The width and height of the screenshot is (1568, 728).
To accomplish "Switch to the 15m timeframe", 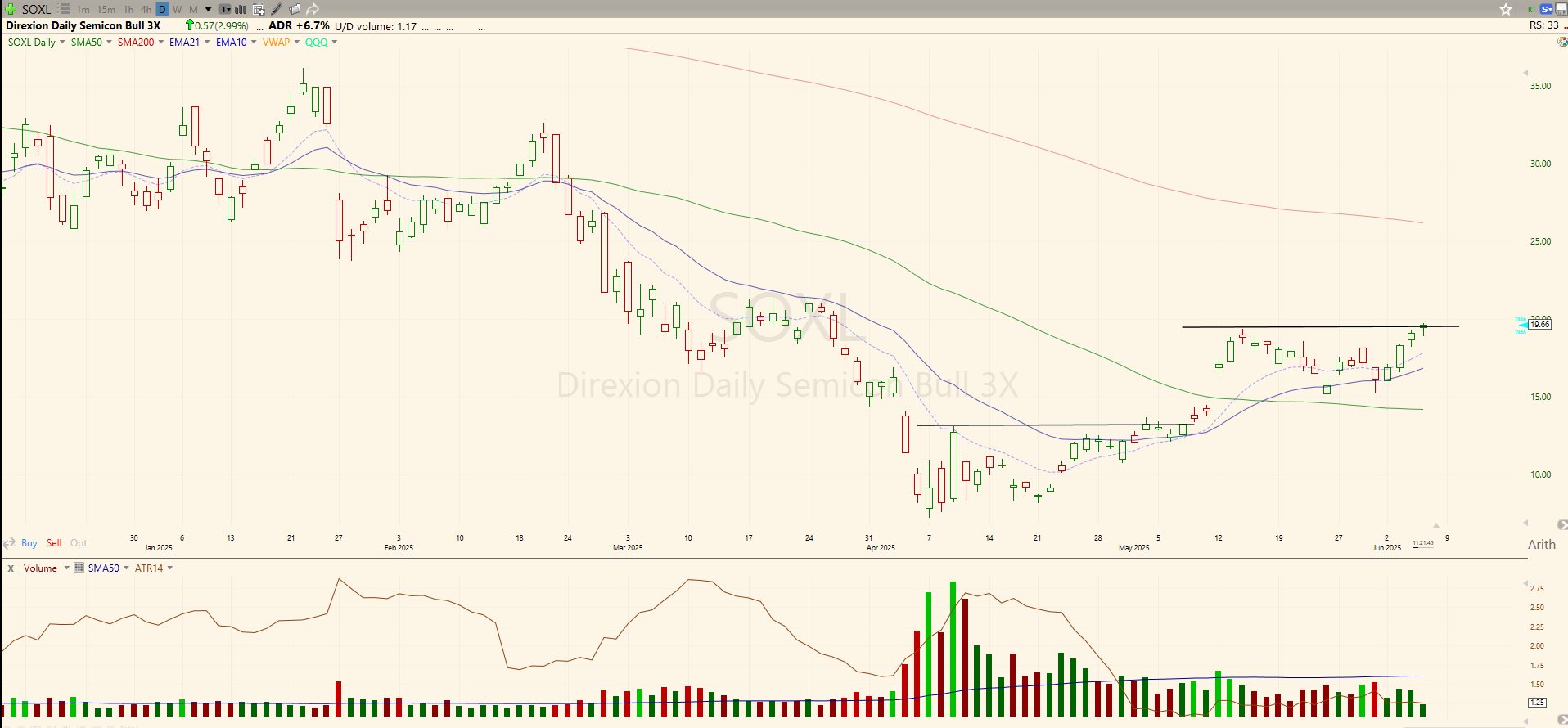I will coord(106,9).
